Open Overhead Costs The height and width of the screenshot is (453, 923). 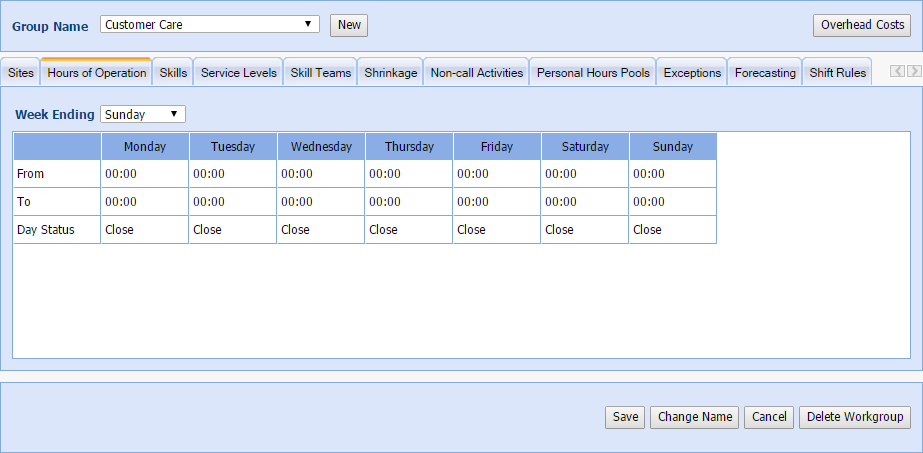(862, 25)
